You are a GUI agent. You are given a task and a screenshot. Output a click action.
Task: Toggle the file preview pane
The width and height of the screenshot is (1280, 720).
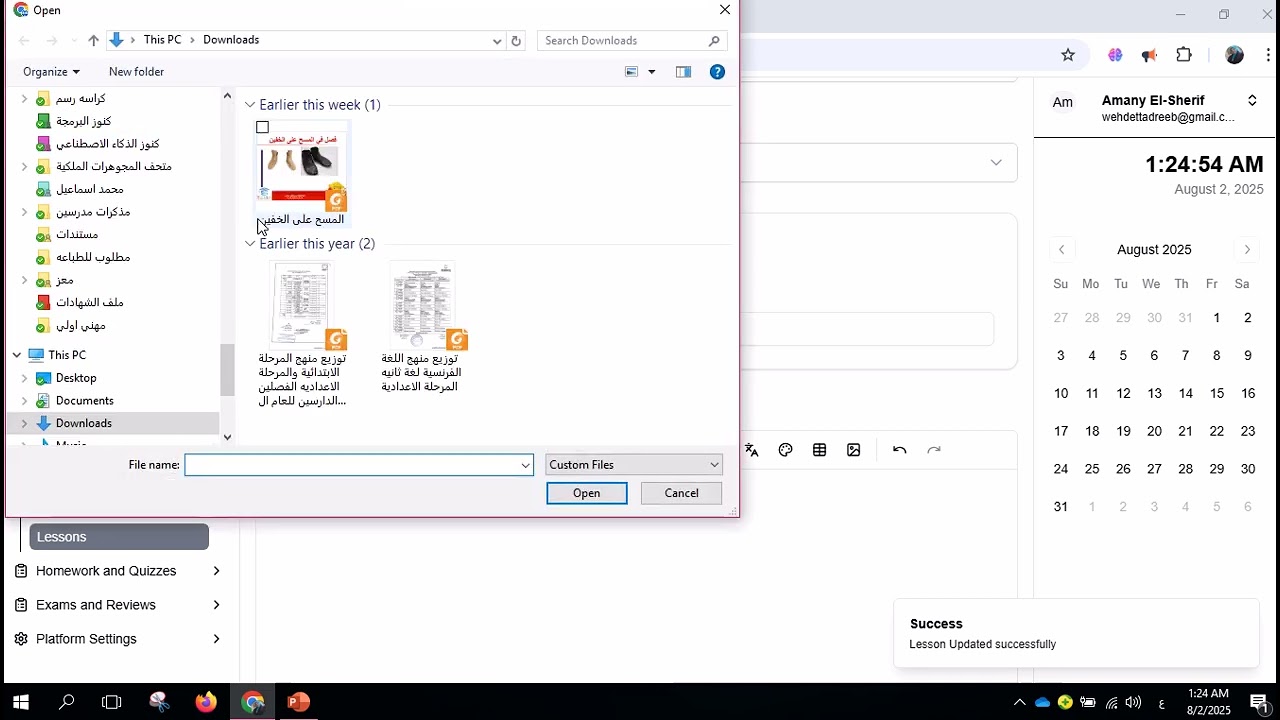684,72
